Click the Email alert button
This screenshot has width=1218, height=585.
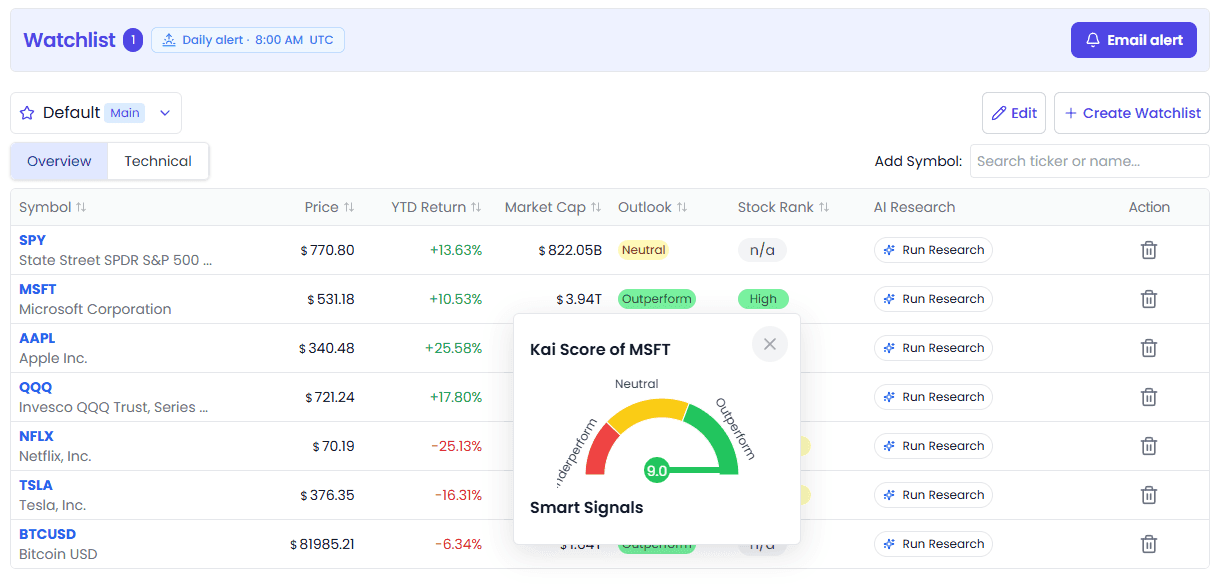[x=1134, y=40]
